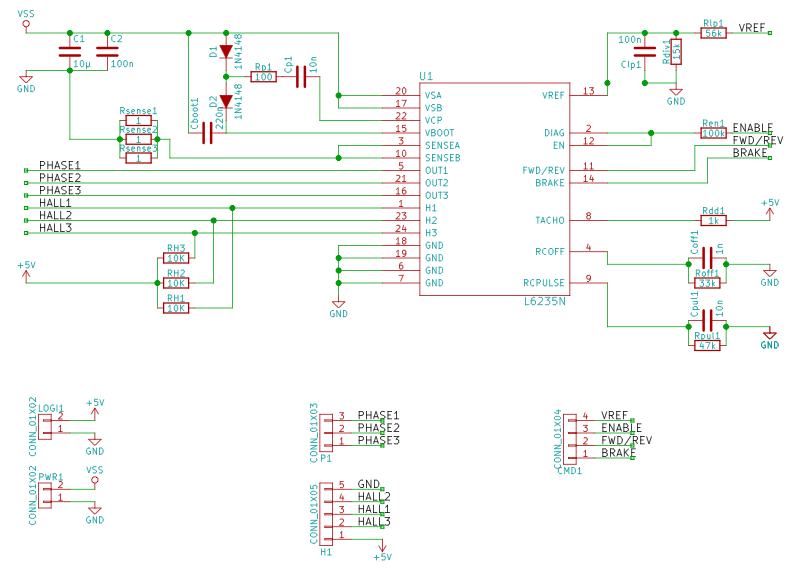Click the OUT3 pin label
This screenshot has height=569, width=796.
coord(437,195)
